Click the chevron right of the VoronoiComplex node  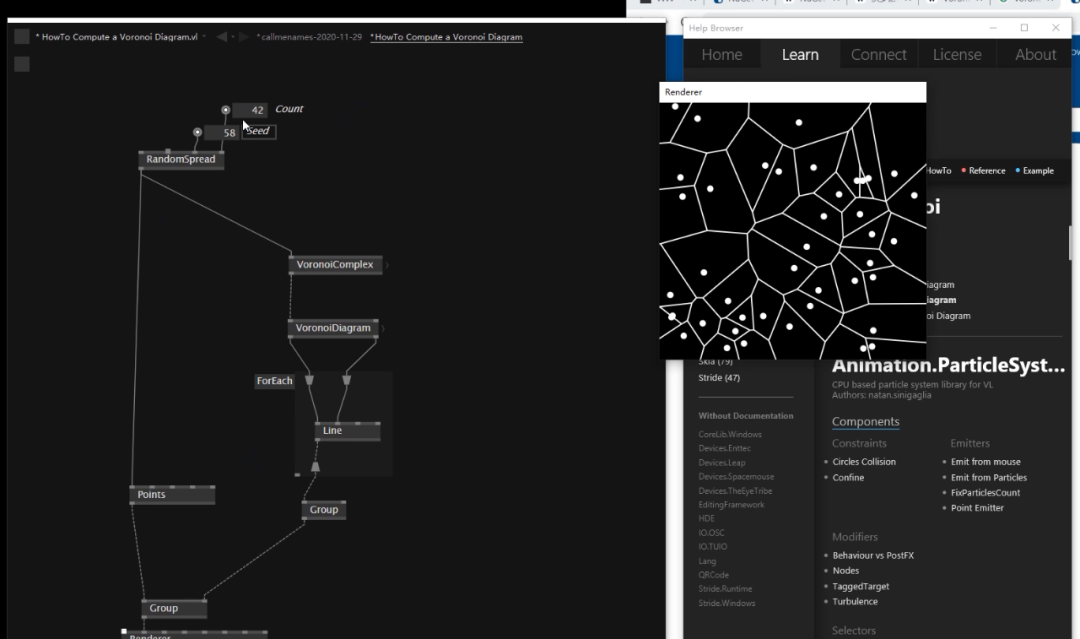point(387,264)
